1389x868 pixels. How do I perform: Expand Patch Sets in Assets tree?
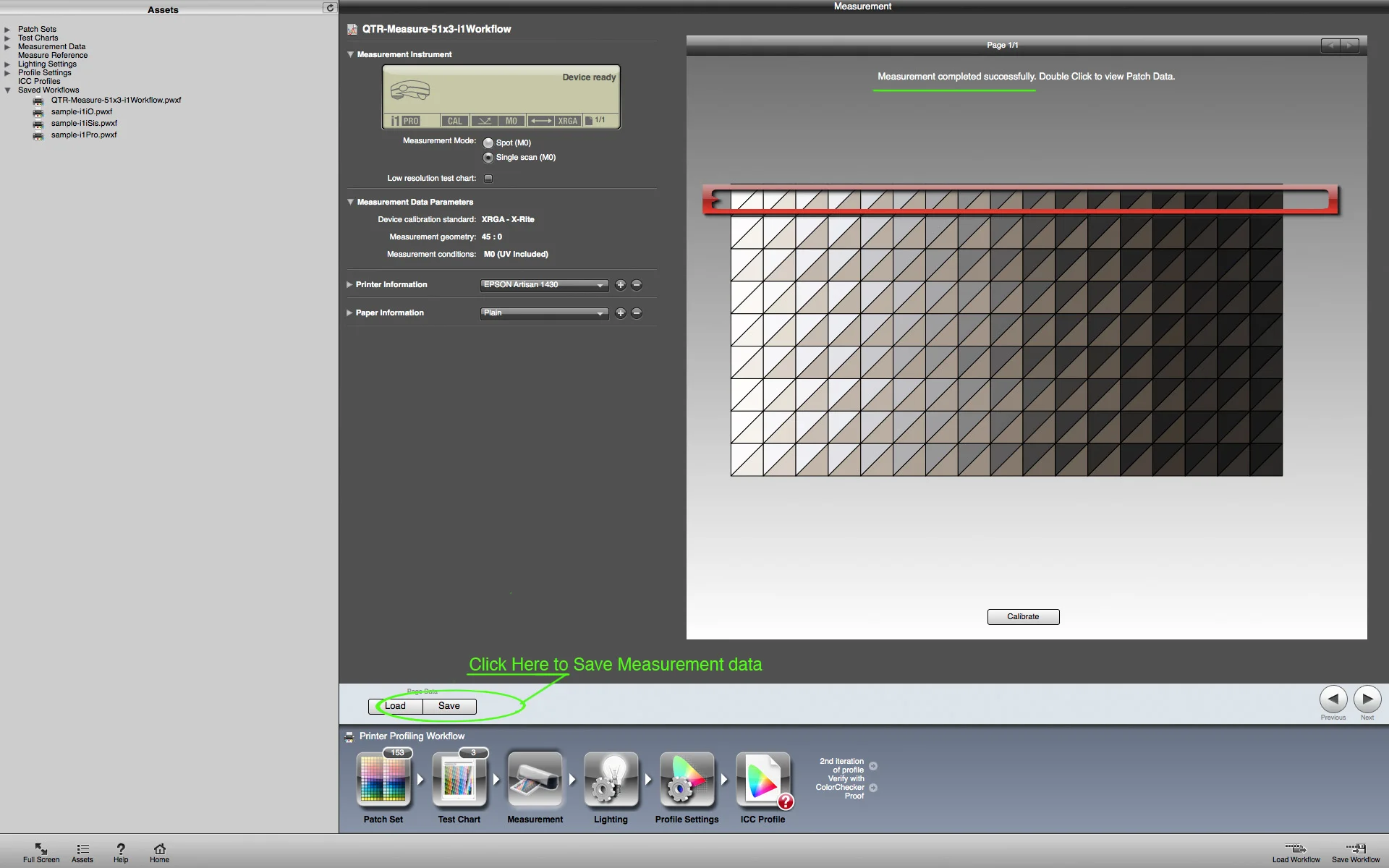7,30
